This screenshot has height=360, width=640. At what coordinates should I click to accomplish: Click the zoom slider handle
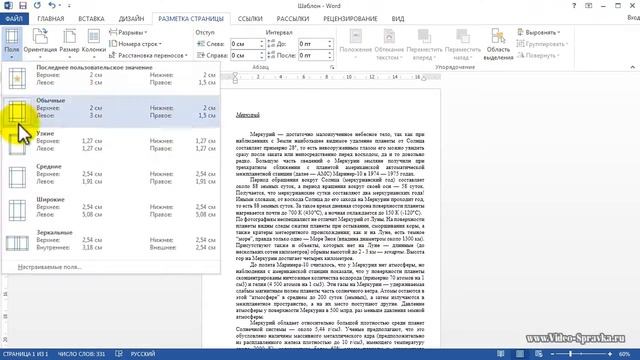tap(570, 354)
